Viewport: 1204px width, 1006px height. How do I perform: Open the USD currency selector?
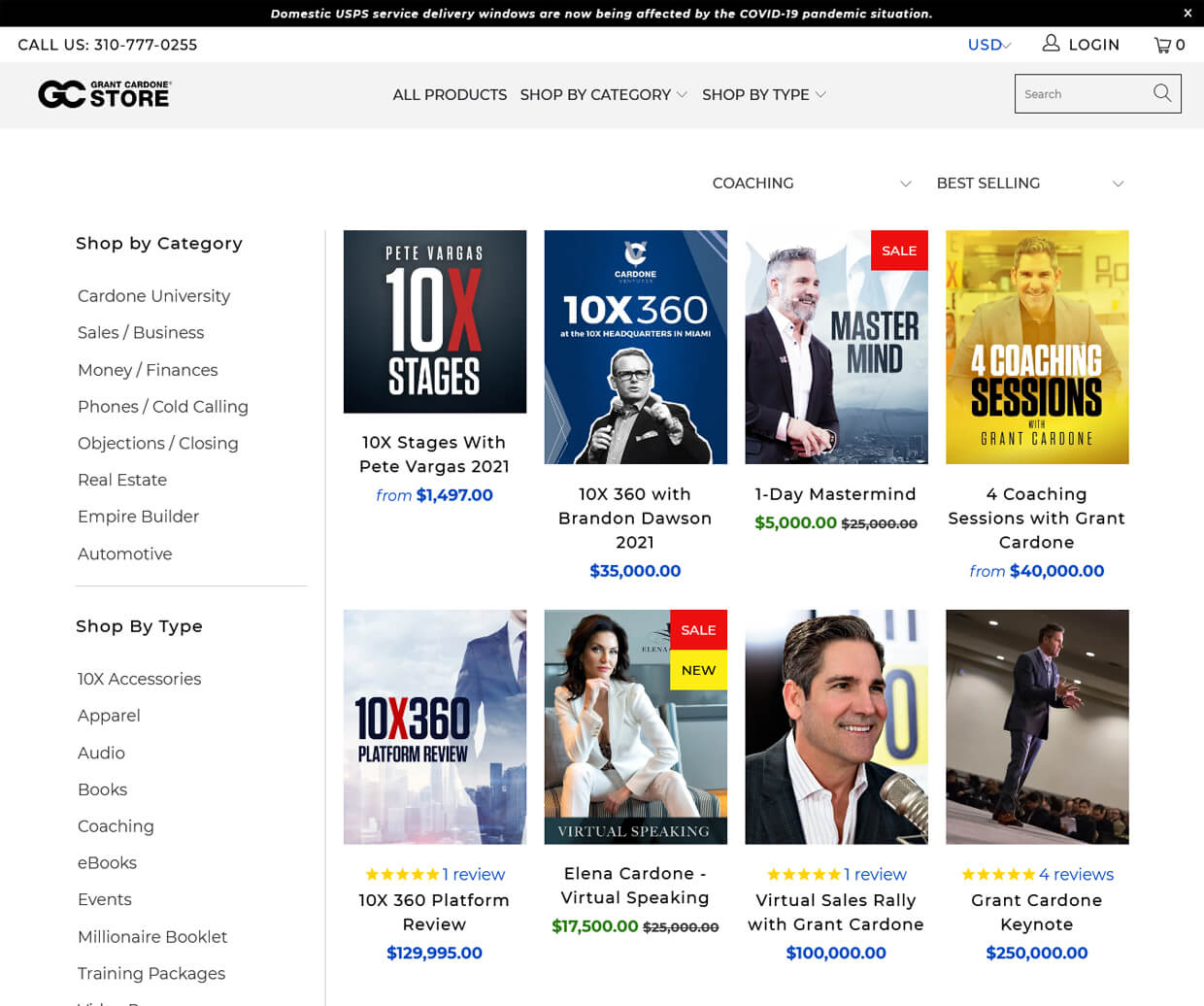[989, 45]
